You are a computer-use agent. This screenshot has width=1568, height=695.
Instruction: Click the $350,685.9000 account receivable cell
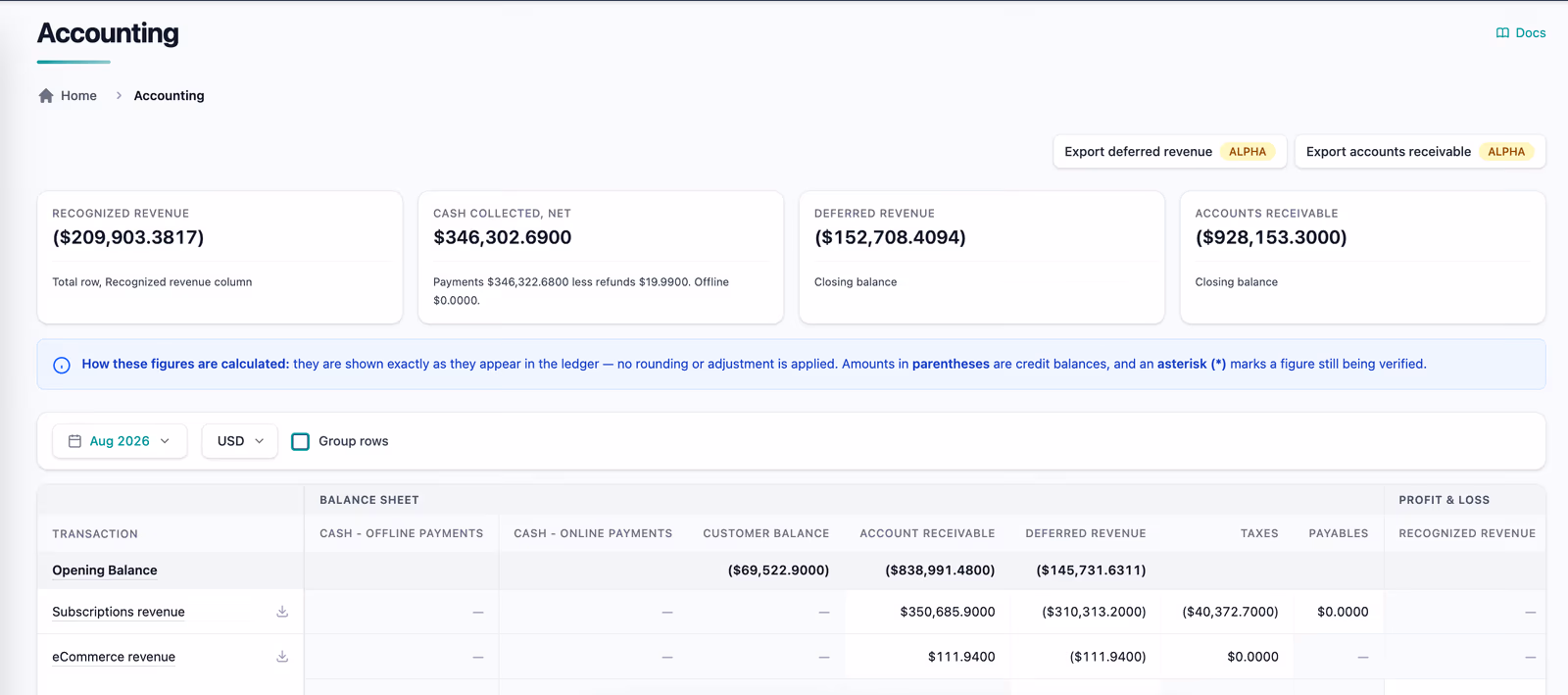948,612
